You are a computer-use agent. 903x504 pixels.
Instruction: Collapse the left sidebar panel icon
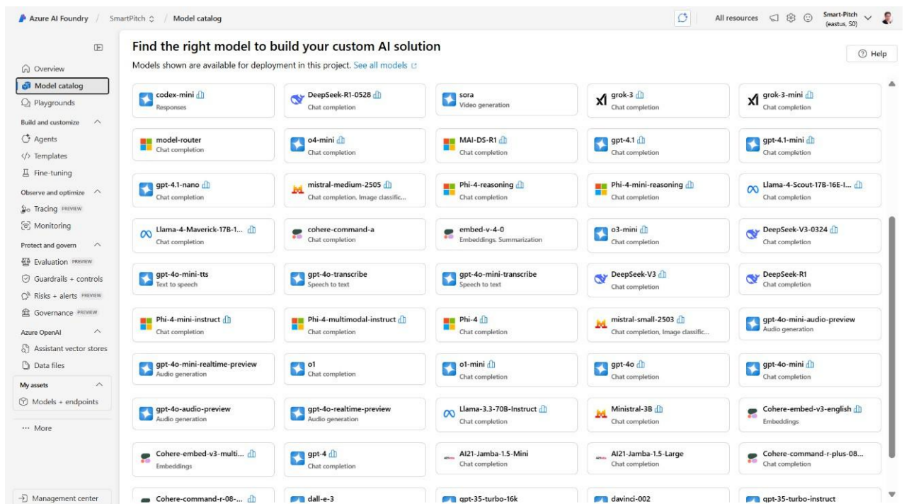(x=98, y=47)
